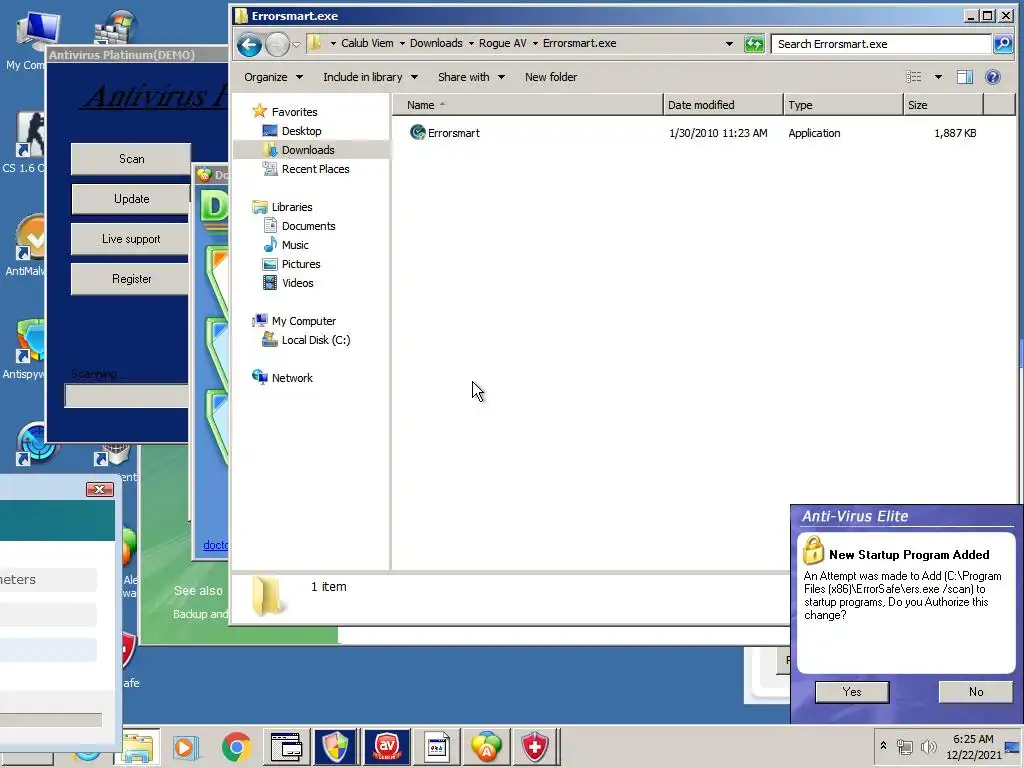Click the red shield with cross taskbar icon
The image size is (1024, 768).
pos(534,746)
